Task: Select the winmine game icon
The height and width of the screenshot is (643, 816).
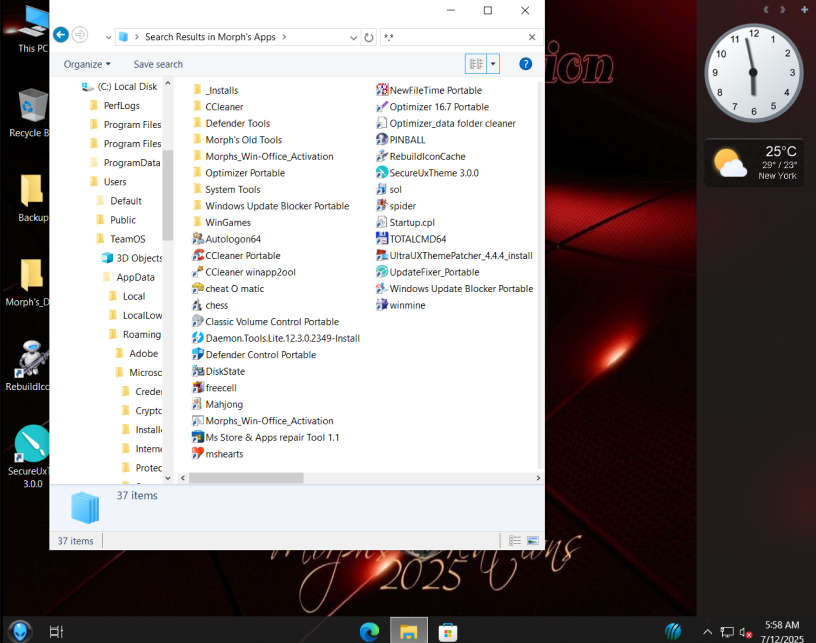Action: coord(401,305)
